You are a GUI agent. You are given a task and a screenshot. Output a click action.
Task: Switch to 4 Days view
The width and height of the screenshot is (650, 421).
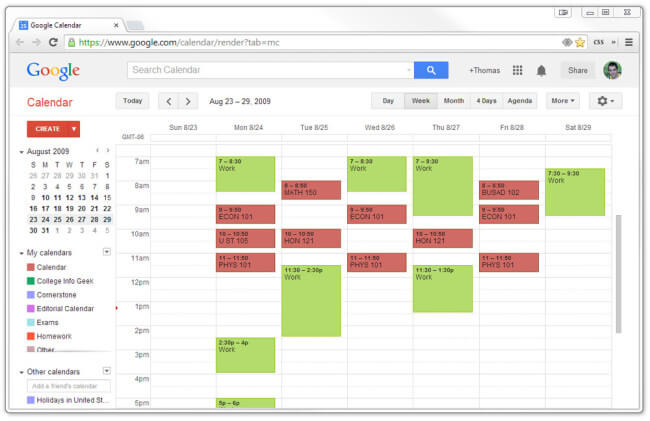[x=486, y=101]
